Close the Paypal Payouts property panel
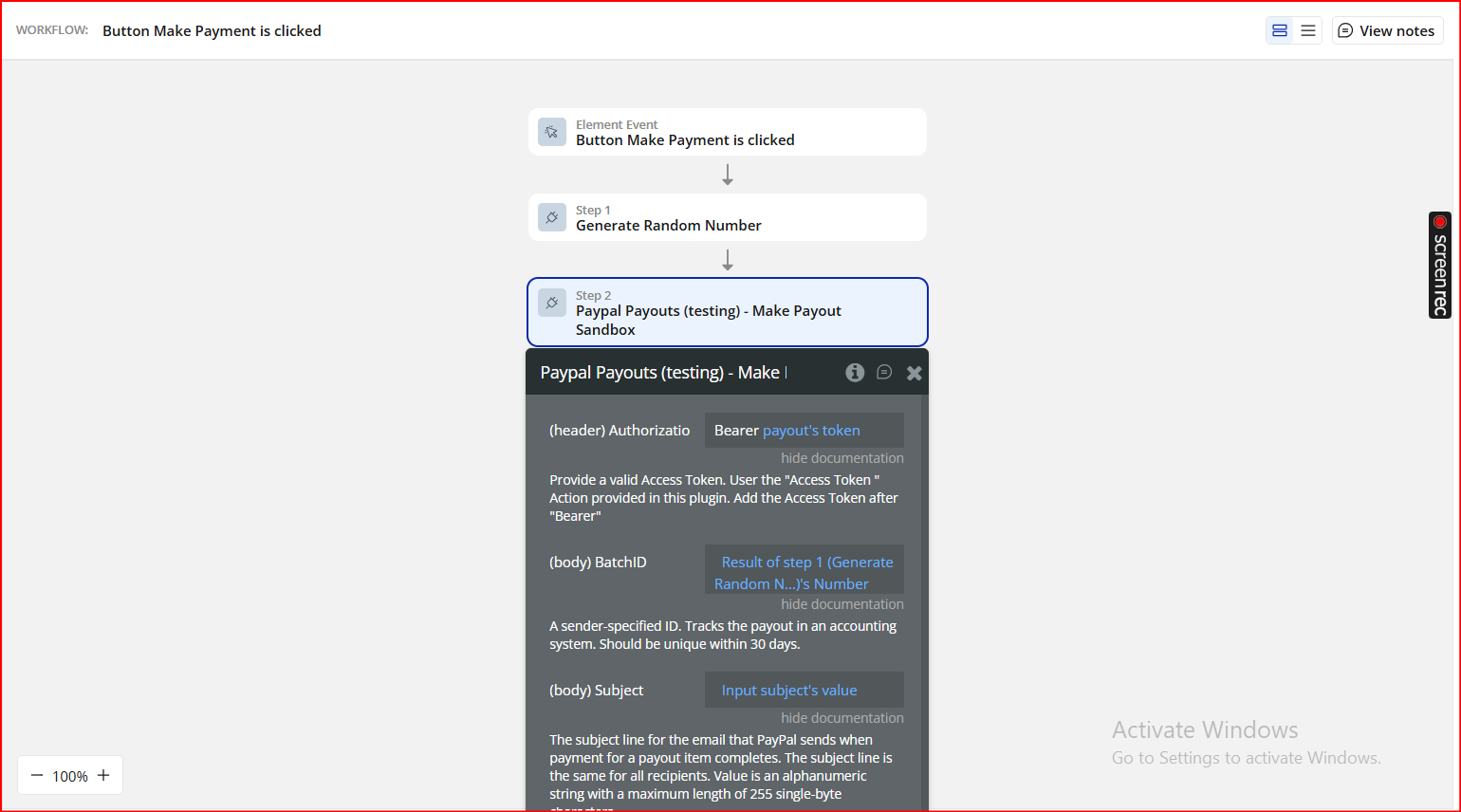 914,373
